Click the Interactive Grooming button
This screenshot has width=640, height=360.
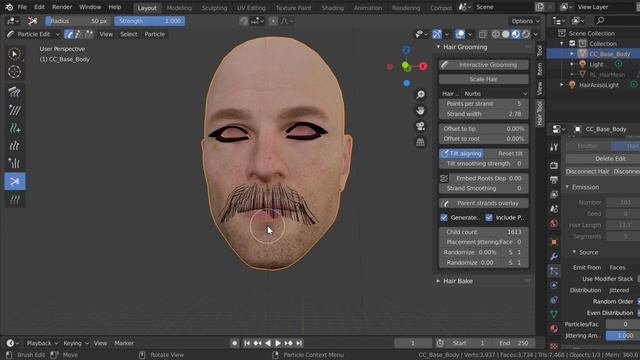click(484, 65)
